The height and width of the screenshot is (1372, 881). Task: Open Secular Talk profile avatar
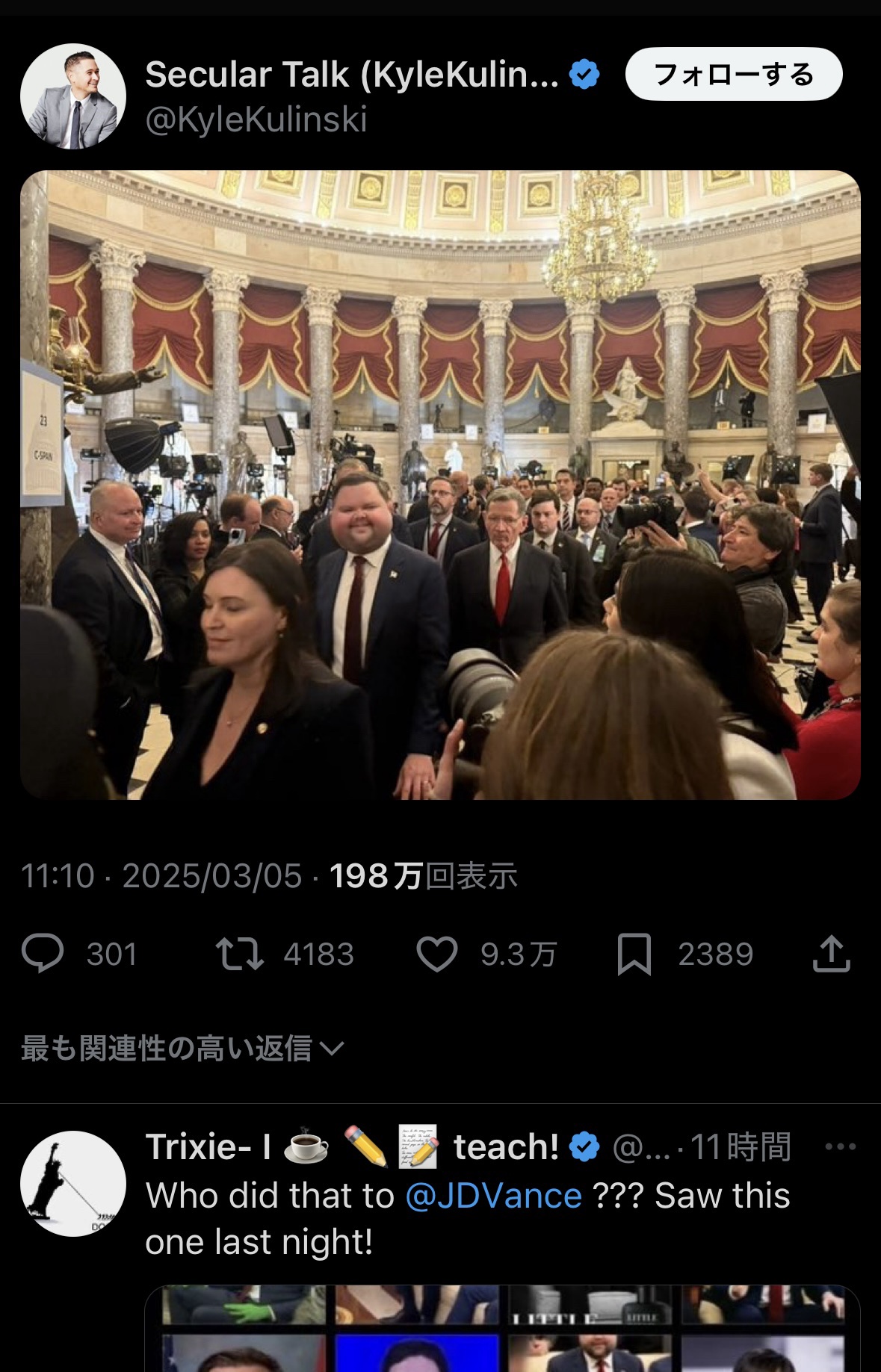(73, 96)
